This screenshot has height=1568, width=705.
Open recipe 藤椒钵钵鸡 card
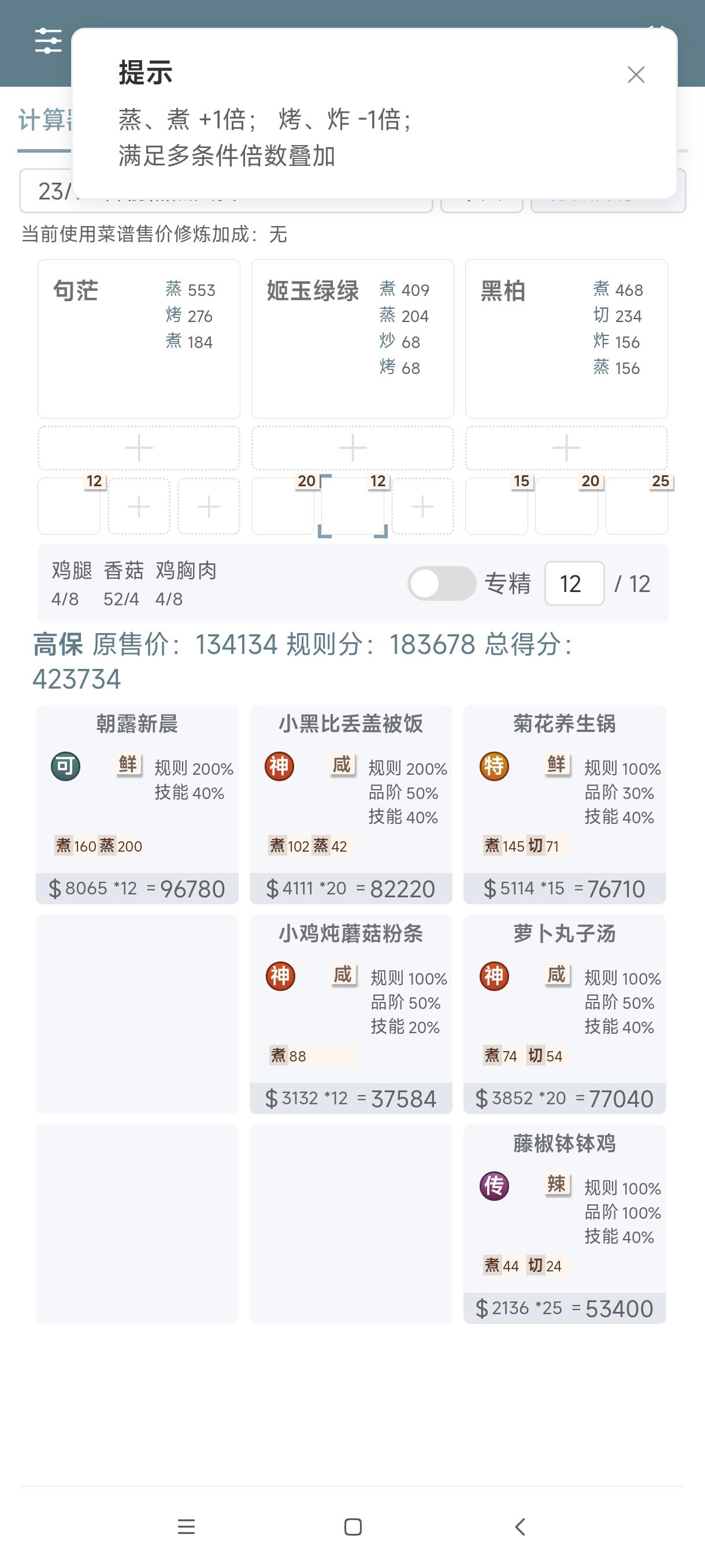tap(565, 1224)
